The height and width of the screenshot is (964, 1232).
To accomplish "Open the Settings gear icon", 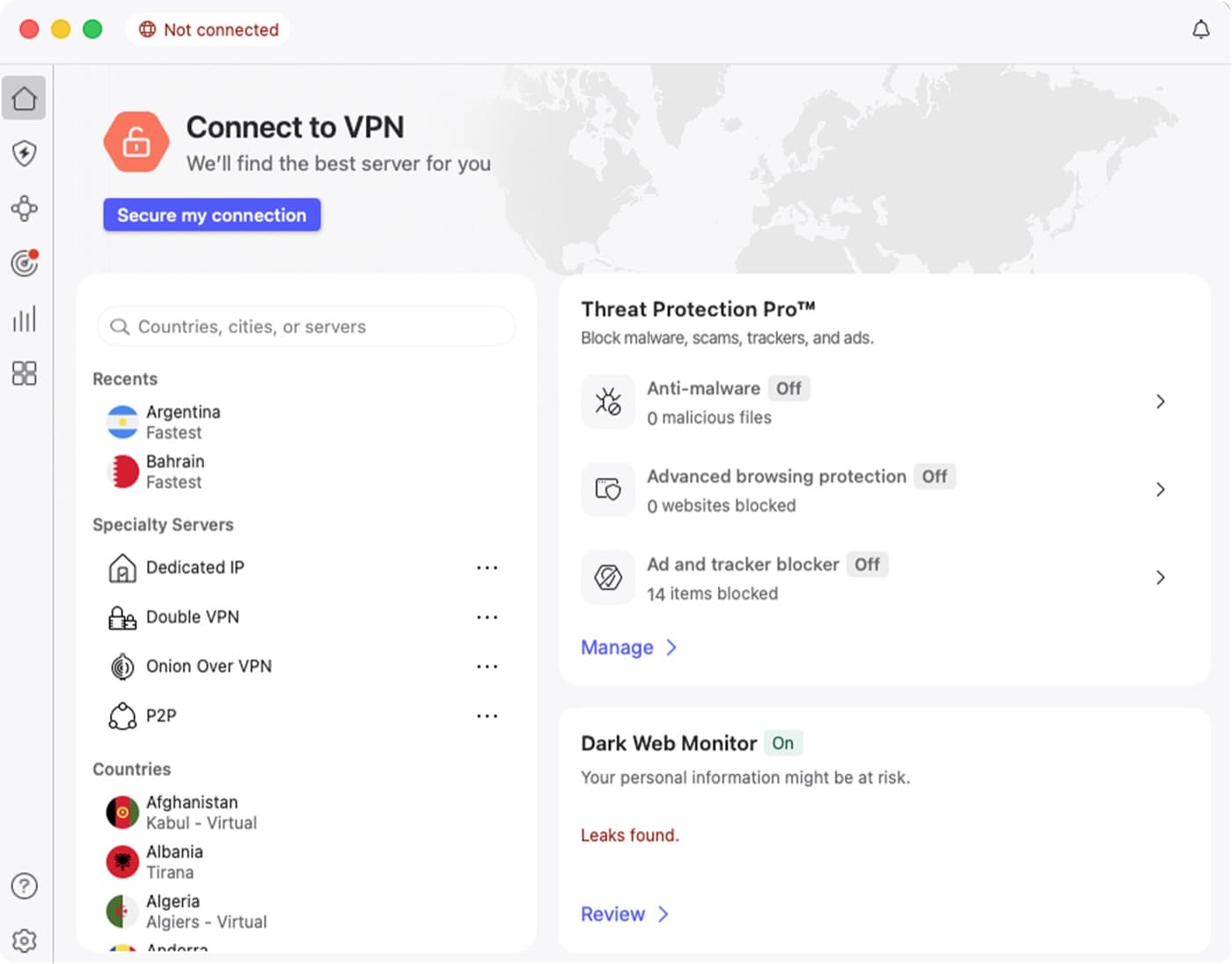I will pyautogui.click(x=25, y=940).
